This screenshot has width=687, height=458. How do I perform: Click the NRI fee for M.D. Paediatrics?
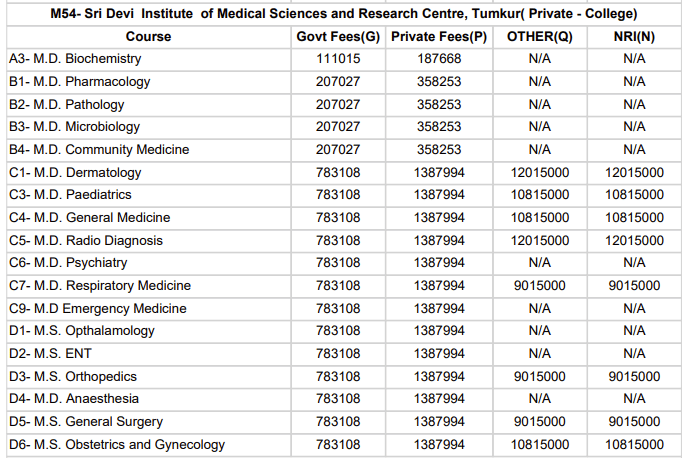[x=634, y=195]
